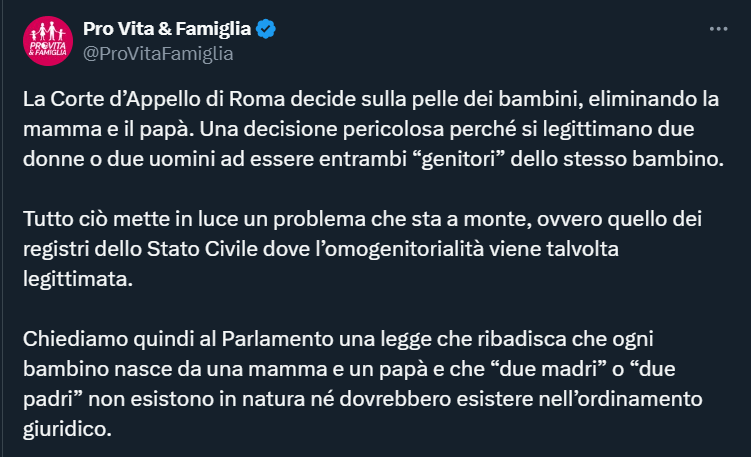Open the three-dot More options menu
Screen dimensions: 751x457
click(x=719, y=30)
